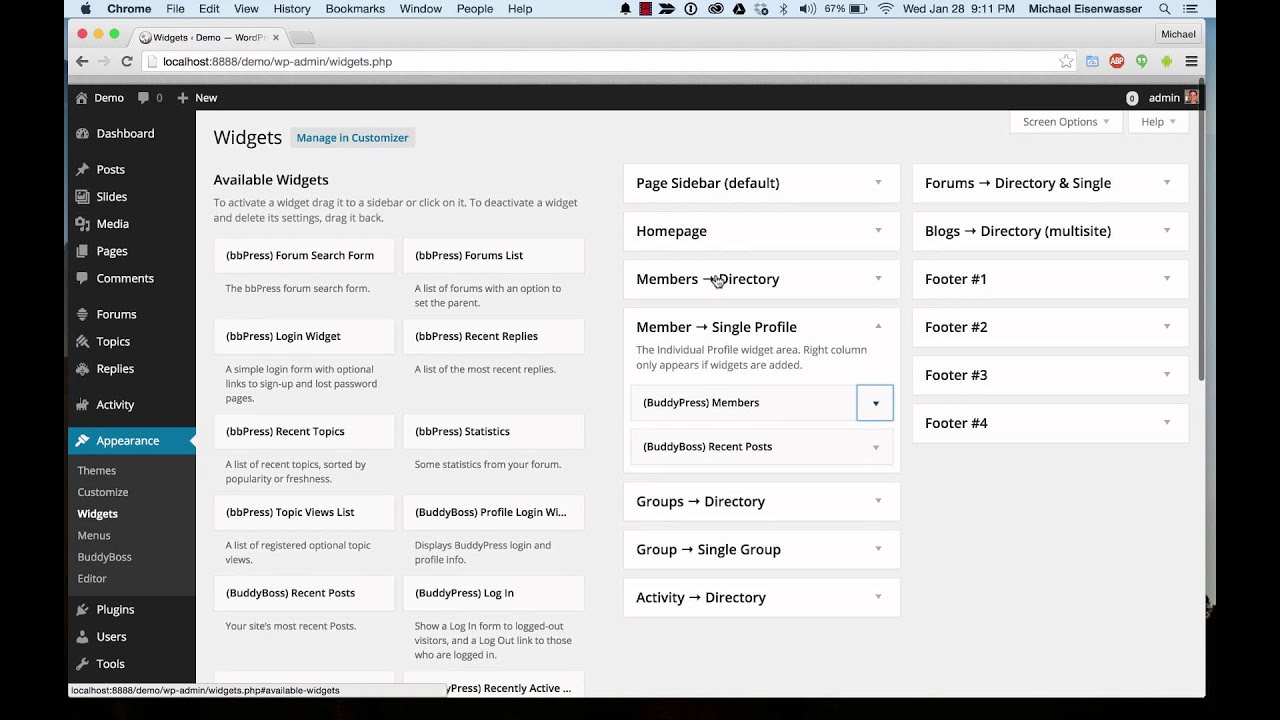Click the browser back arrow
Viewport: 1280px width, 720px height.
(82, 61)
